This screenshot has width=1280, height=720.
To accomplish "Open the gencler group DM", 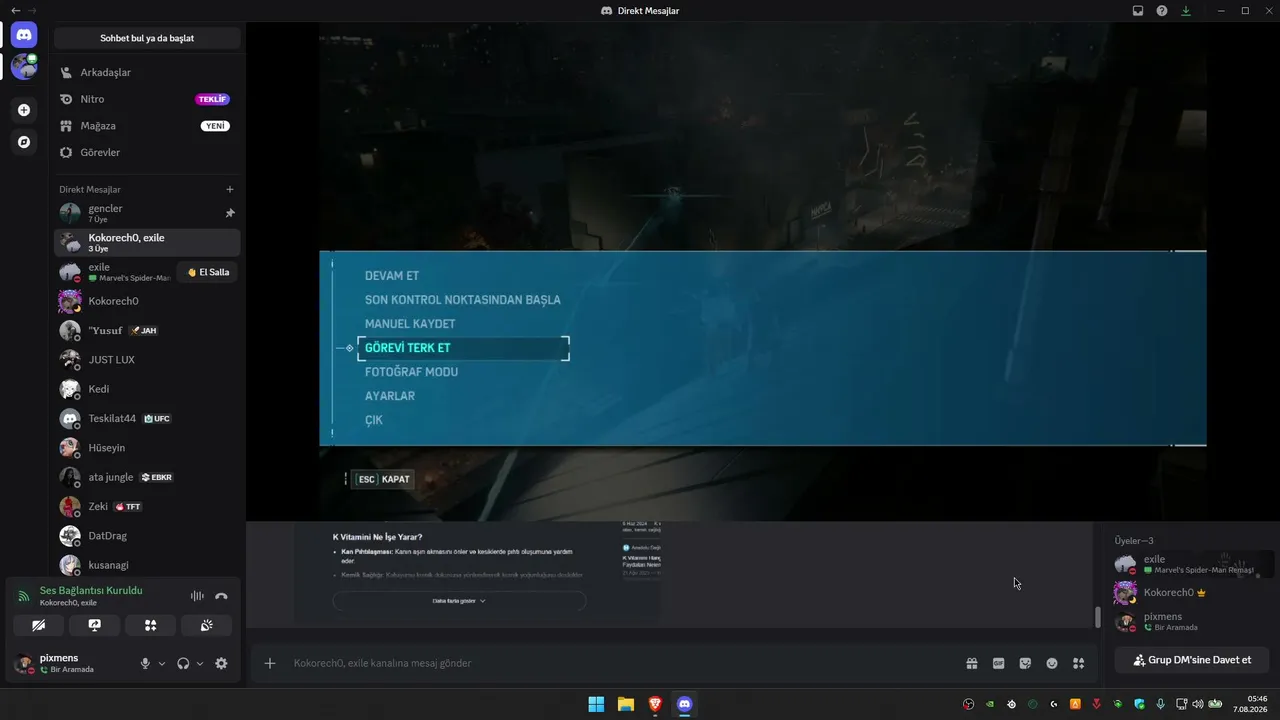I will pyautogui.click(x=147, y=213).
